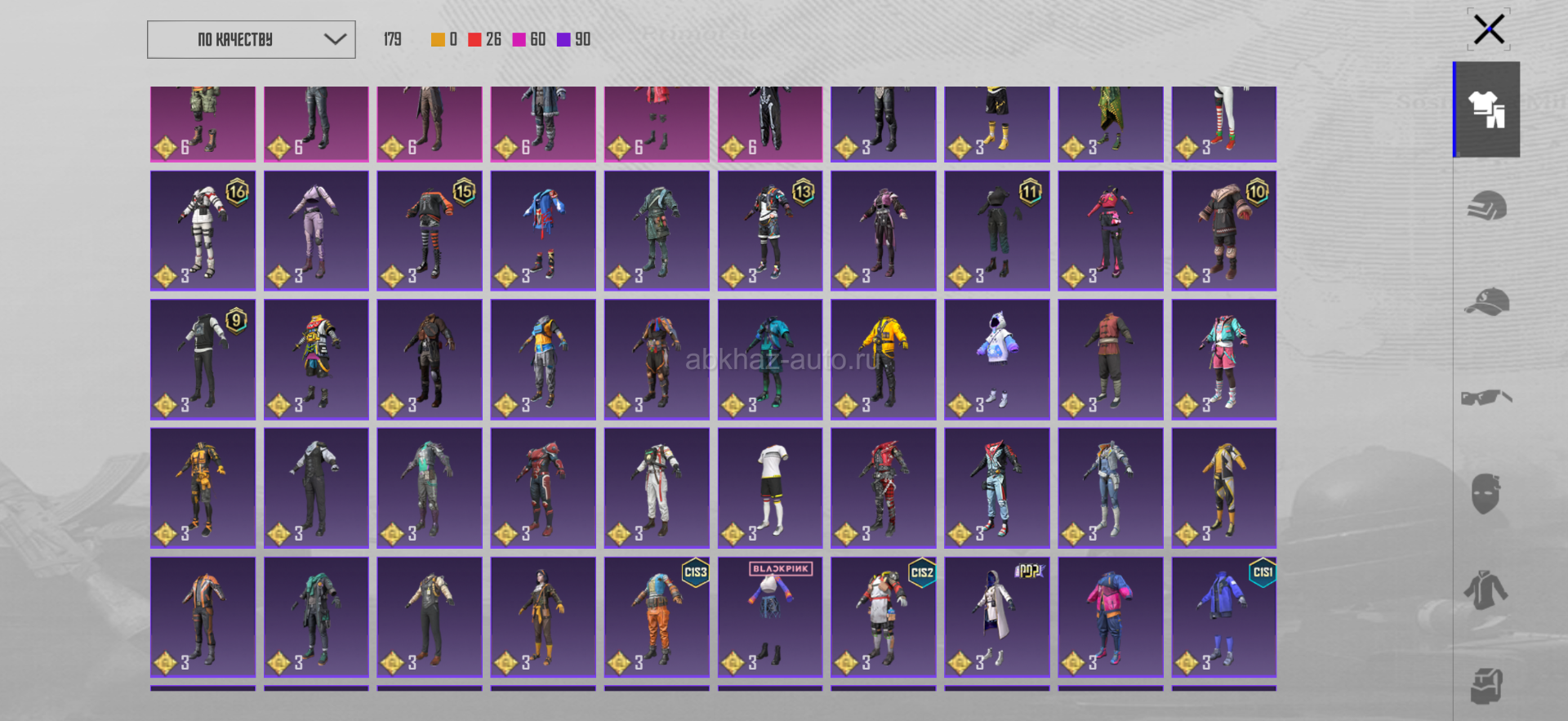Select the white jumpsuit outfit

(657, 488)
